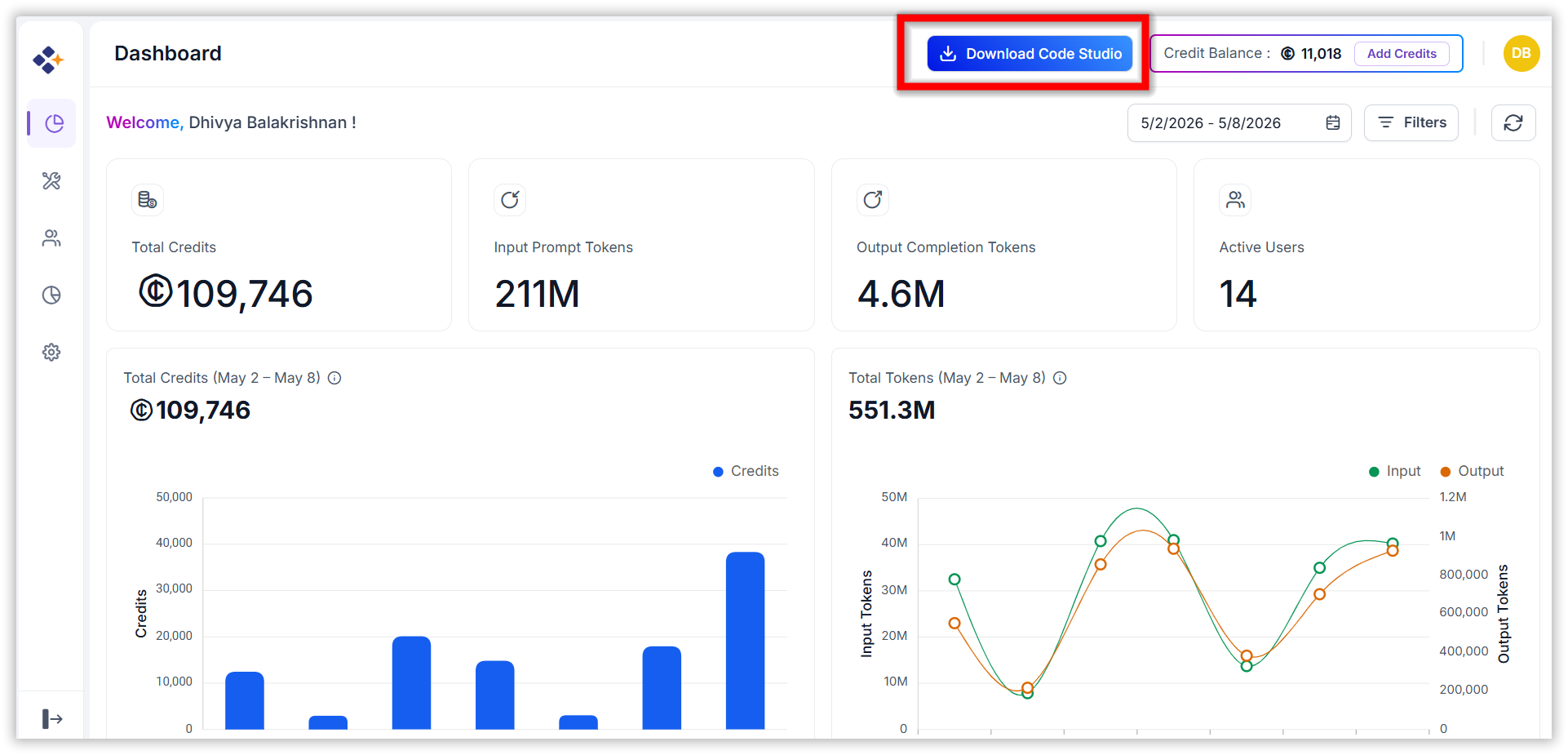Click the 551.3M Total Tokens value
This screenshot has width=1568, height=755.
click(892, 410)
